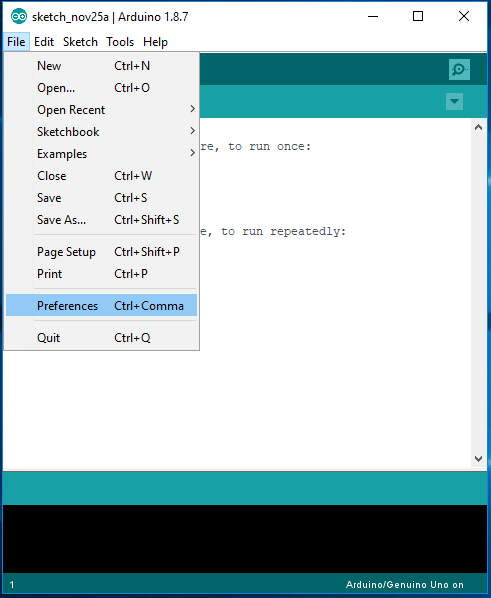This screenshot has width=491, height=598.
Task: Open the Serial Monitor magnifier icon
Action: (x=459, y=69)
